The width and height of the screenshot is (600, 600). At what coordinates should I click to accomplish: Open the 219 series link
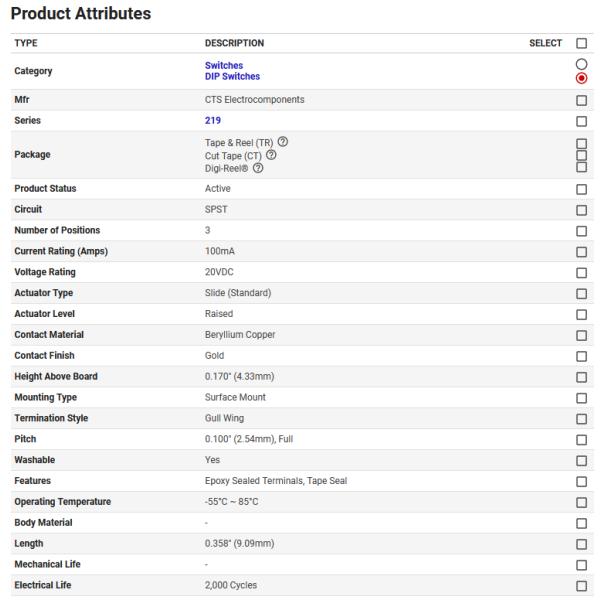212,121
